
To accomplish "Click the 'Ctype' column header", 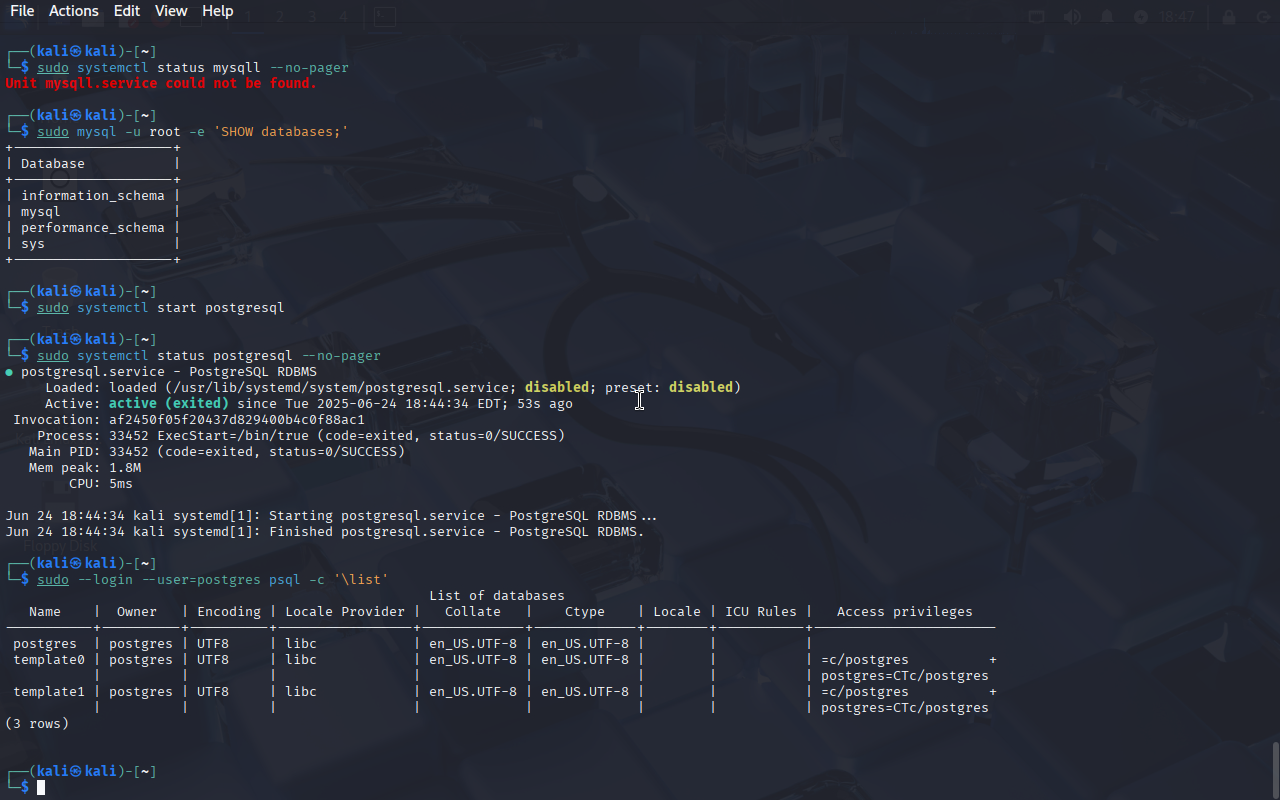I will pos(585,611).
